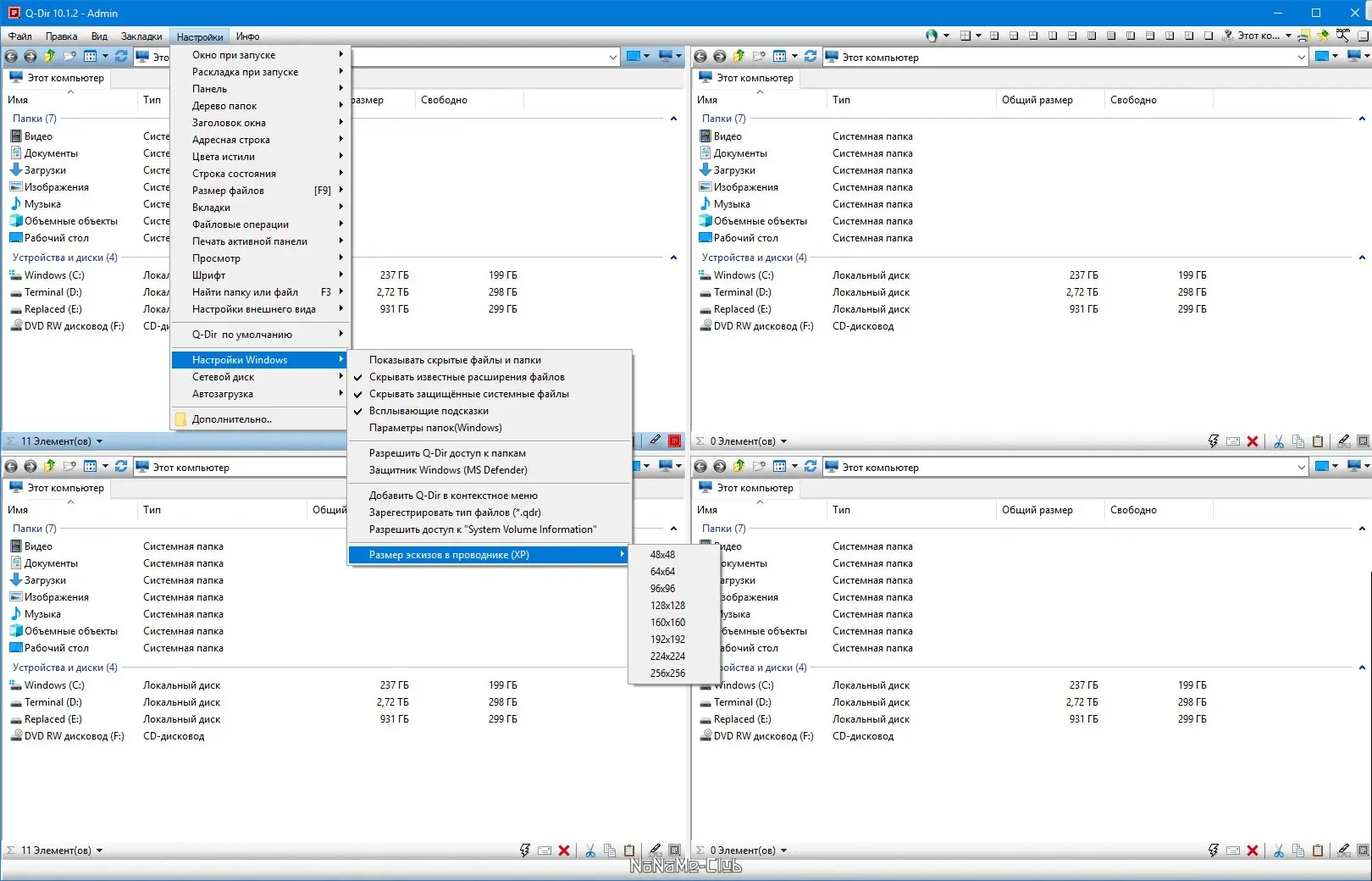This screenshot has width=1372, height=881.
Task: Select "Windows (C:)" drive in bottom-left pane
Action: [54, 685]
